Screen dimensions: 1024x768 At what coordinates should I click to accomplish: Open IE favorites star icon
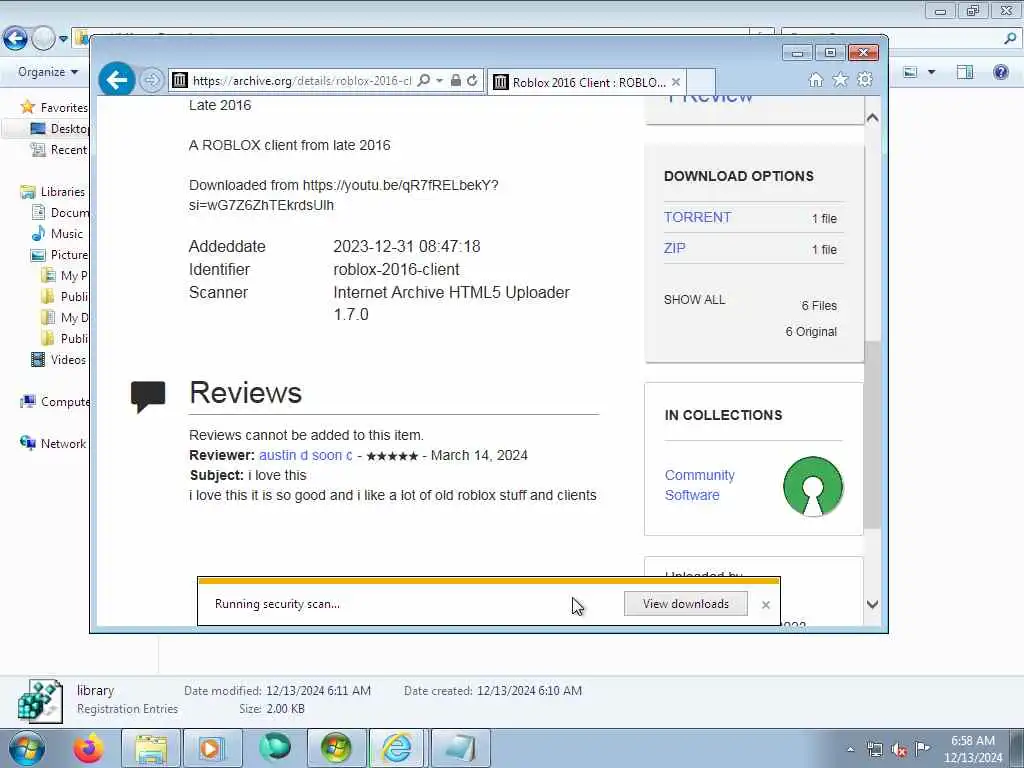(x=840, y=80)
